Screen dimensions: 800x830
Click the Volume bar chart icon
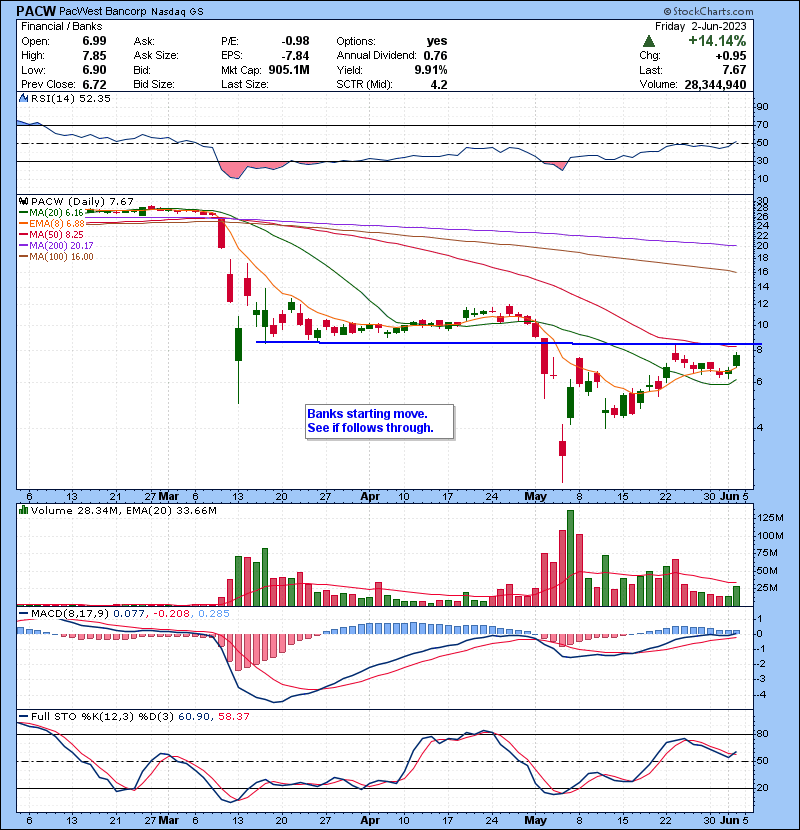click(x=23, y=510)
